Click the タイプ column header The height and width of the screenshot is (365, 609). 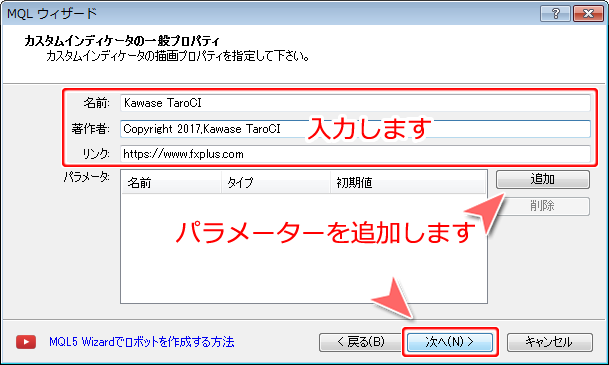(x=276, y=182)
